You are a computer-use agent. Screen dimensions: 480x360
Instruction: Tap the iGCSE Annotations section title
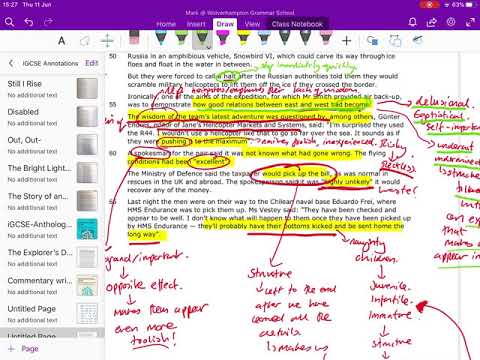coord(50,63)
